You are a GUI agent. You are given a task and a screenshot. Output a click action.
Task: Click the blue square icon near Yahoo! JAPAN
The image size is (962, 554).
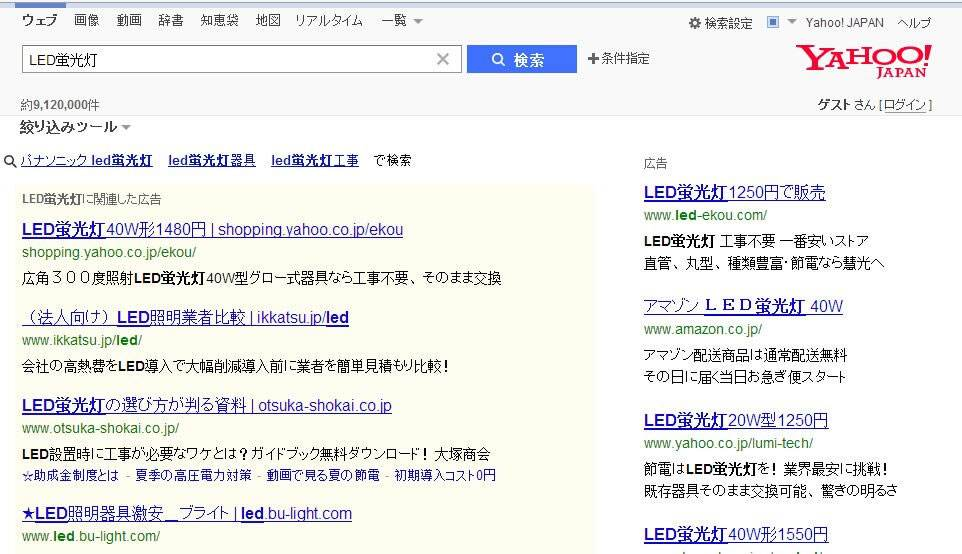coord(773,22)
